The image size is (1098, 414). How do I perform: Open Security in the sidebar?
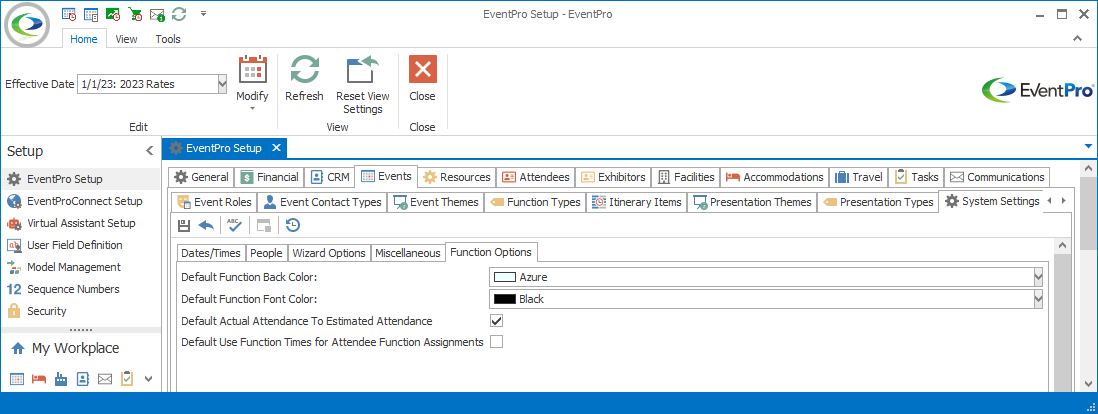(x=81, y=311)
